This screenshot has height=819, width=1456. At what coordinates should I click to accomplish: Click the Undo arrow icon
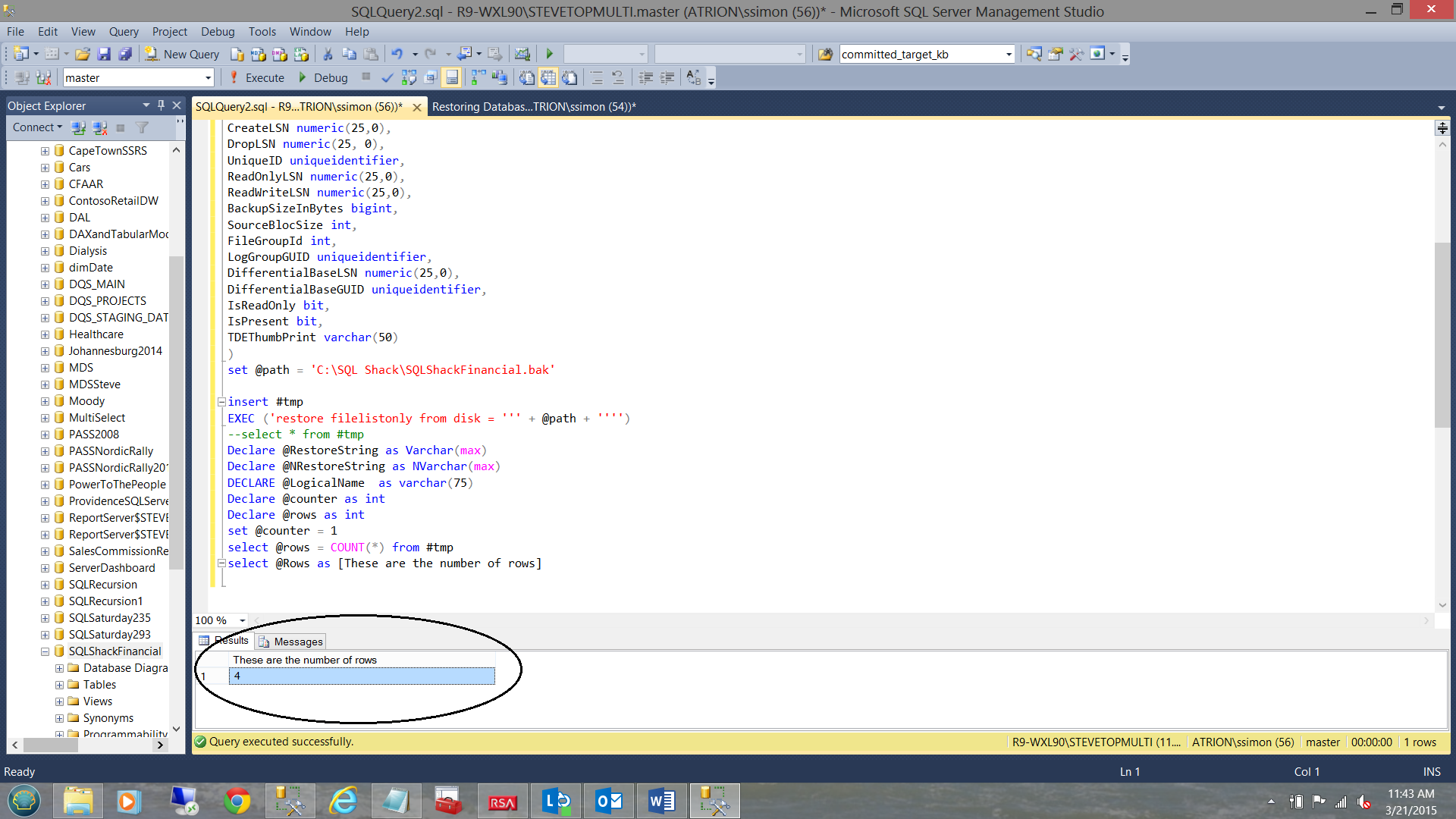397,54
